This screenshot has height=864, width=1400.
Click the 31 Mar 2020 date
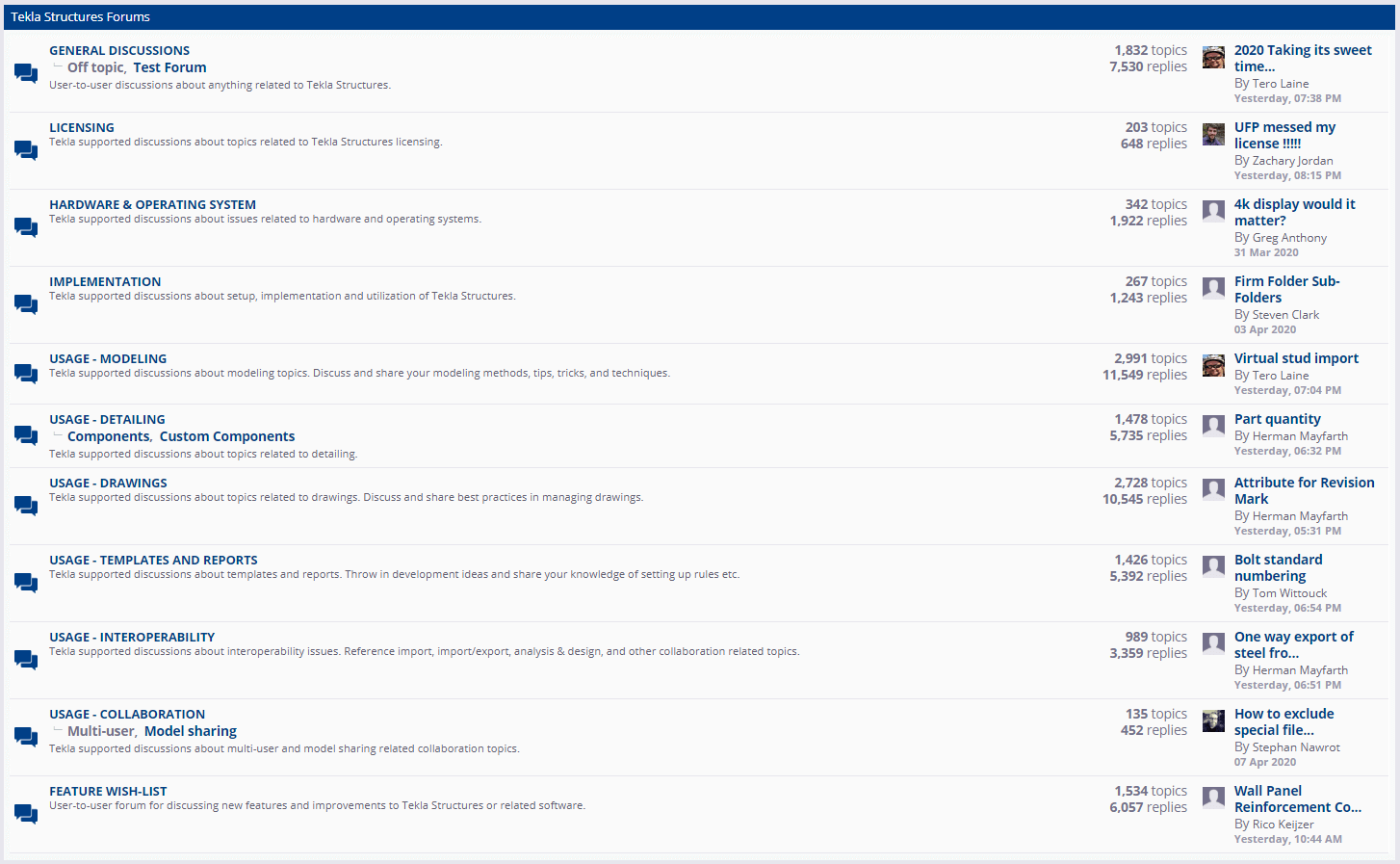pos(1266,252)
